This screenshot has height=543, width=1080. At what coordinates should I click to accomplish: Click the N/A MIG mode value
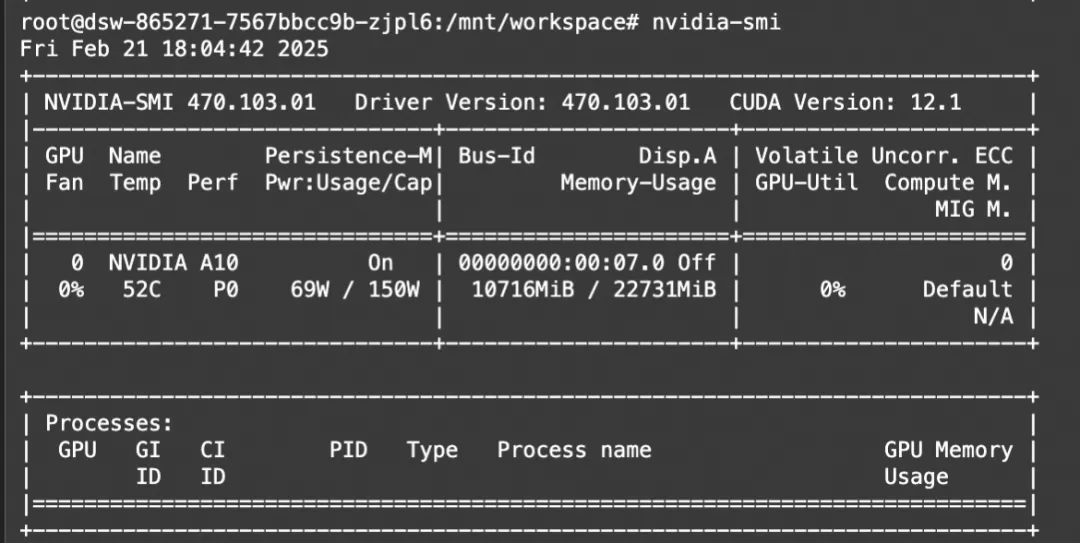point(992,316)
